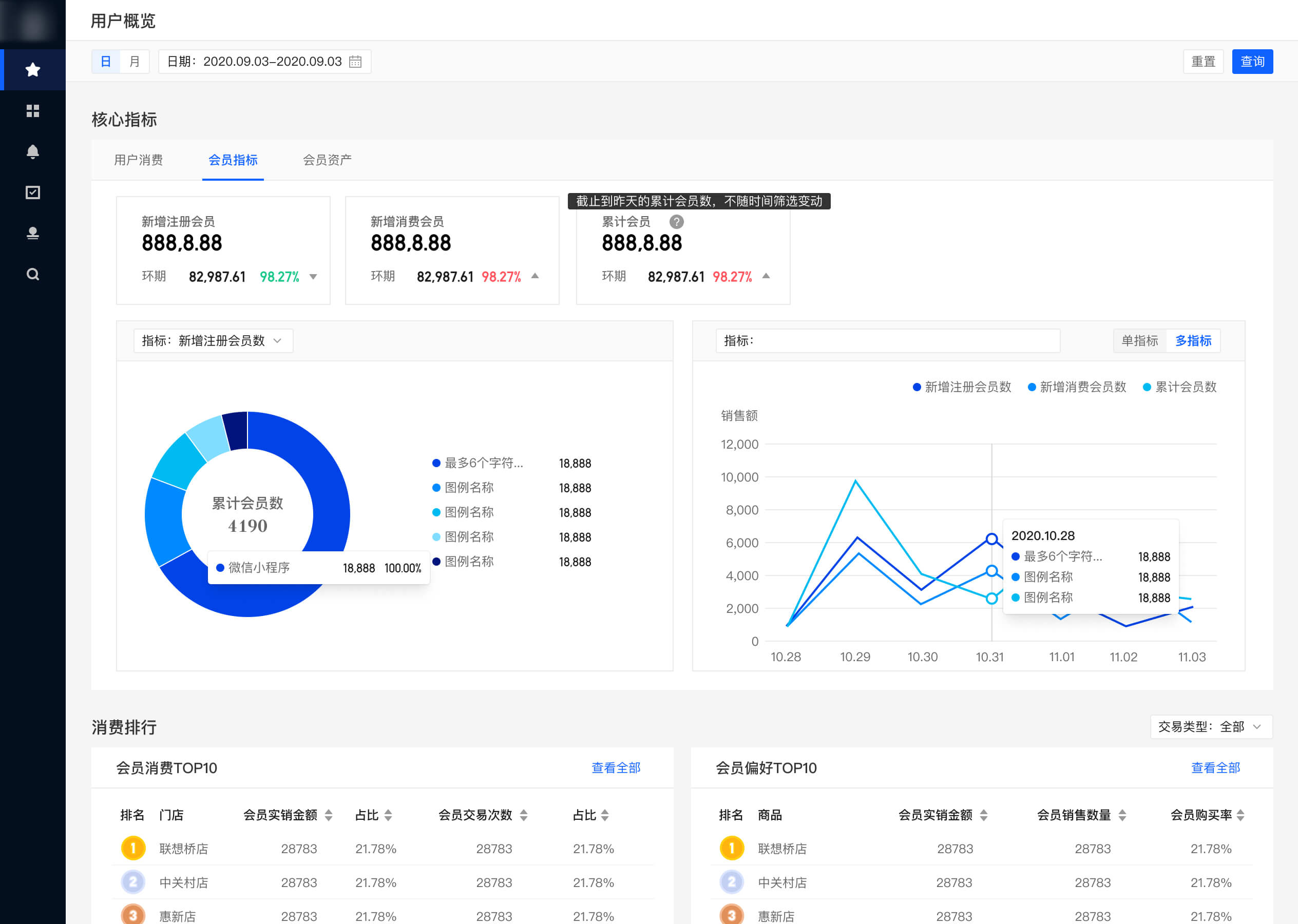This screenshot has height=924, width=1298.
Task: Click the down trend arrow in 新增注册会员 card
Action: pos(313,277)
